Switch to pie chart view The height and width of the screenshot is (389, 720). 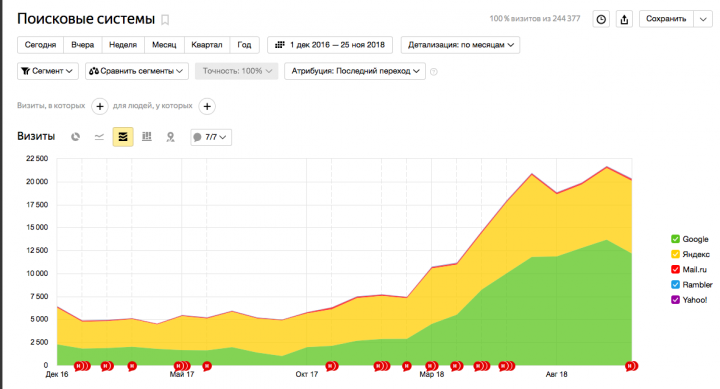click(x=75, y=137)
